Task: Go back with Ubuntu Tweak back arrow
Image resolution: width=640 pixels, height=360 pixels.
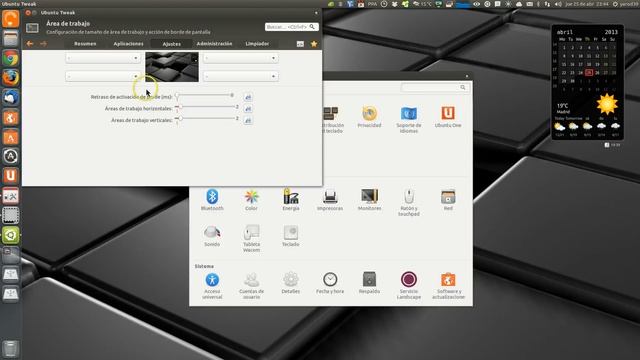Action: (30, 44)
